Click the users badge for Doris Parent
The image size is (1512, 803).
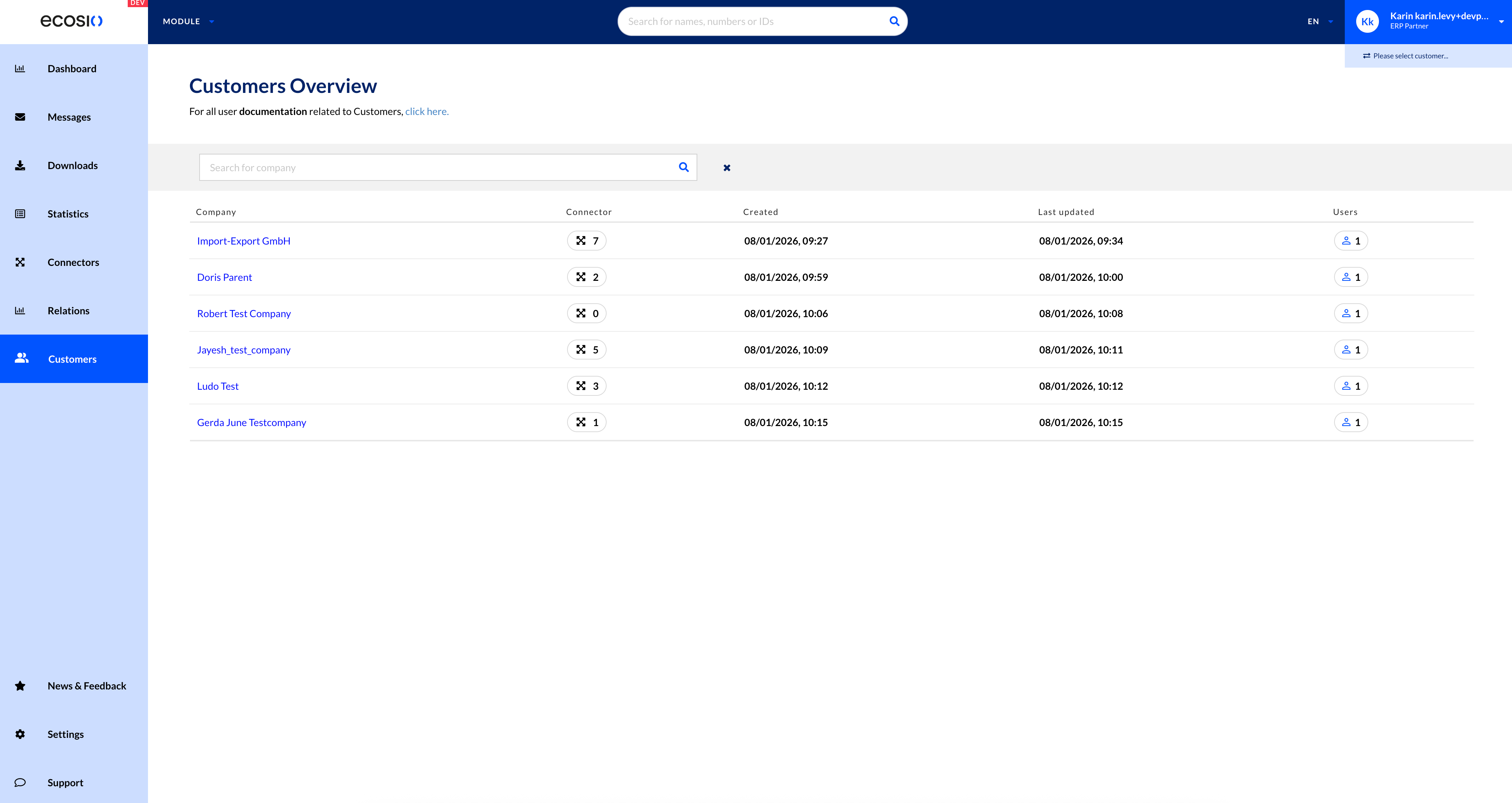pyautogui.click(x=1350, y=277)
